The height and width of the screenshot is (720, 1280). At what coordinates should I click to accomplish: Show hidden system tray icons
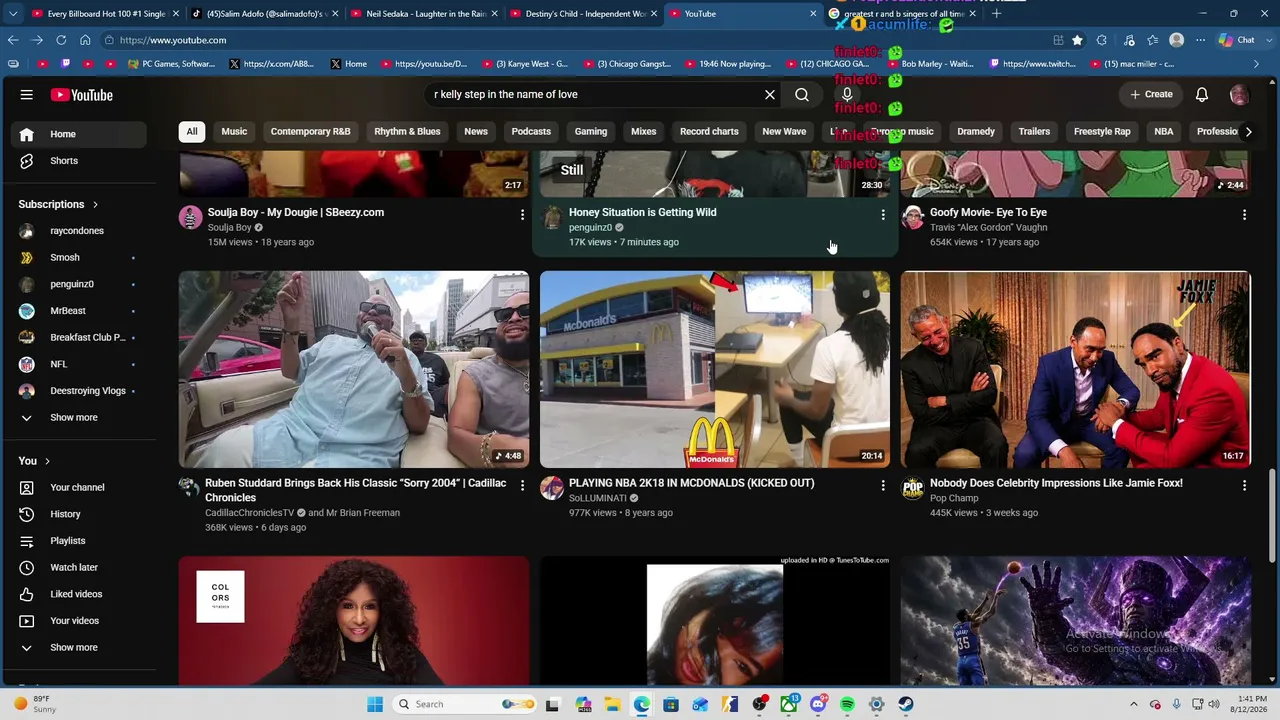1133,704
